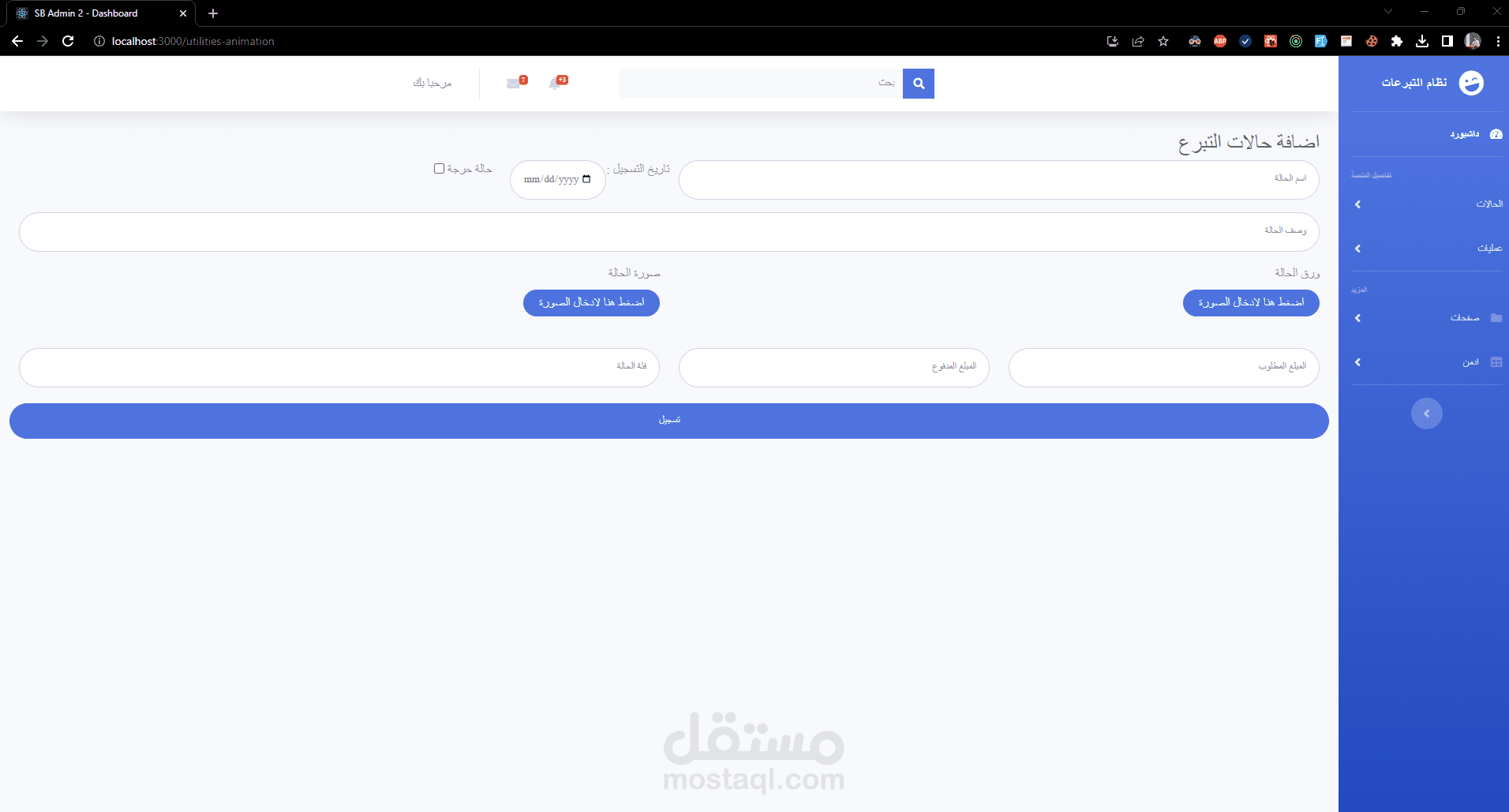This screenshot has height=812, width=1509.
Task: Select the عمليات menu label
Action: (x=1489, y=249)
